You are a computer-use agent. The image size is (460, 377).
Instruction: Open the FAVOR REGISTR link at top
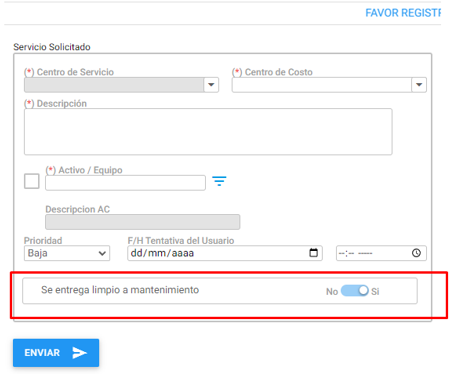(403, 13)
